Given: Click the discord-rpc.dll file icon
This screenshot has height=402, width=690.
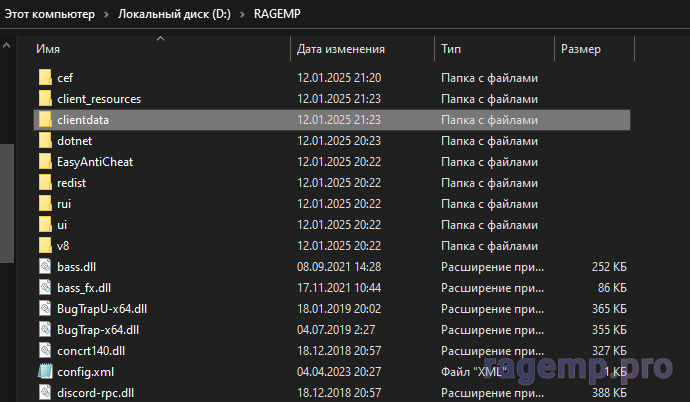Looking at the screenshot, I should click(x=45, y=393).
